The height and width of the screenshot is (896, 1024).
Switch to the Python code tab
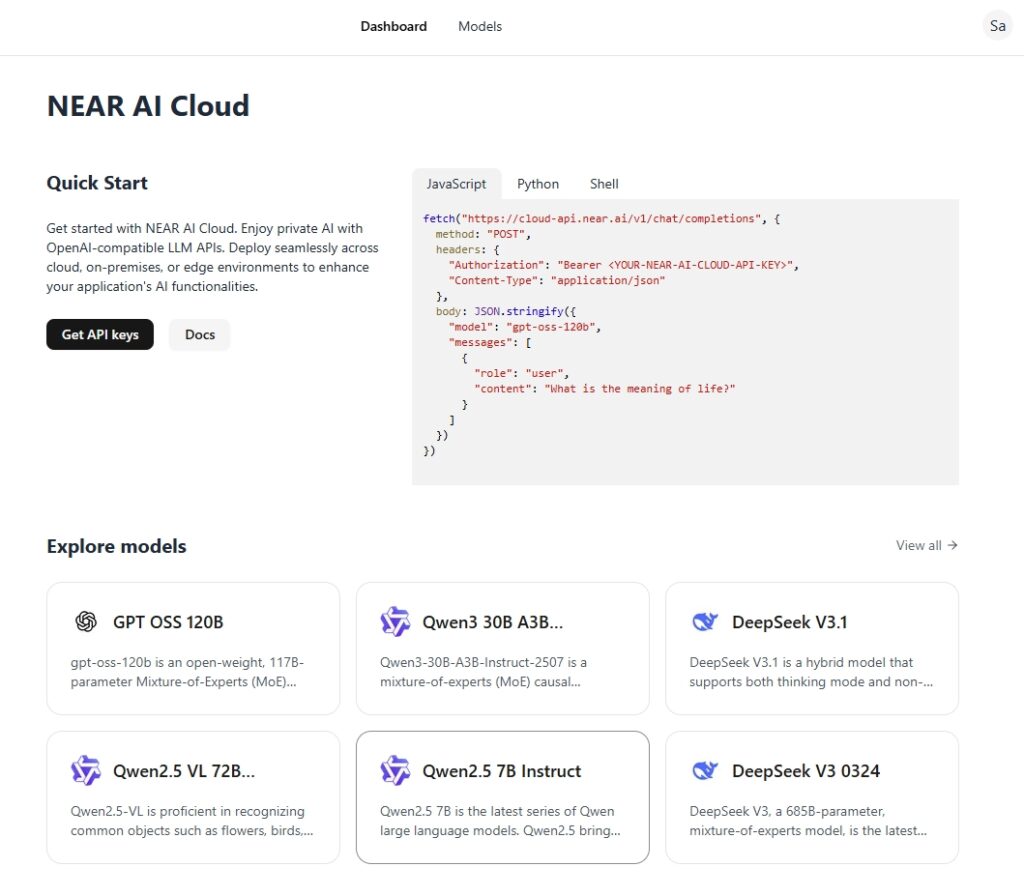coord(538,184)
